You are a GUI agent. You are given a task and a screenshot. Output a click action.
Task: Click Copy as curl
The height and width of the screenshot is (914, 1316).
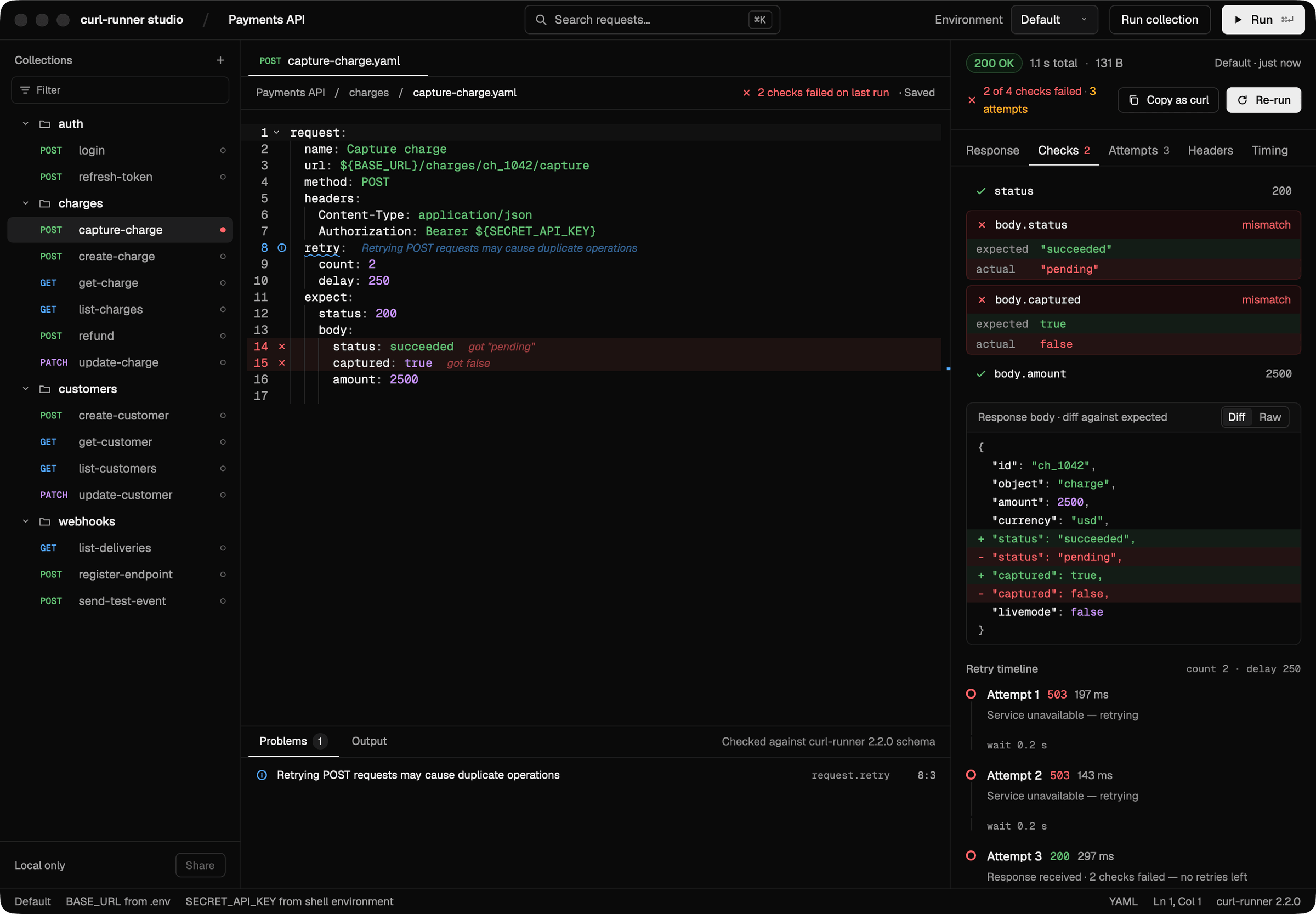(x=1168, y=100)
